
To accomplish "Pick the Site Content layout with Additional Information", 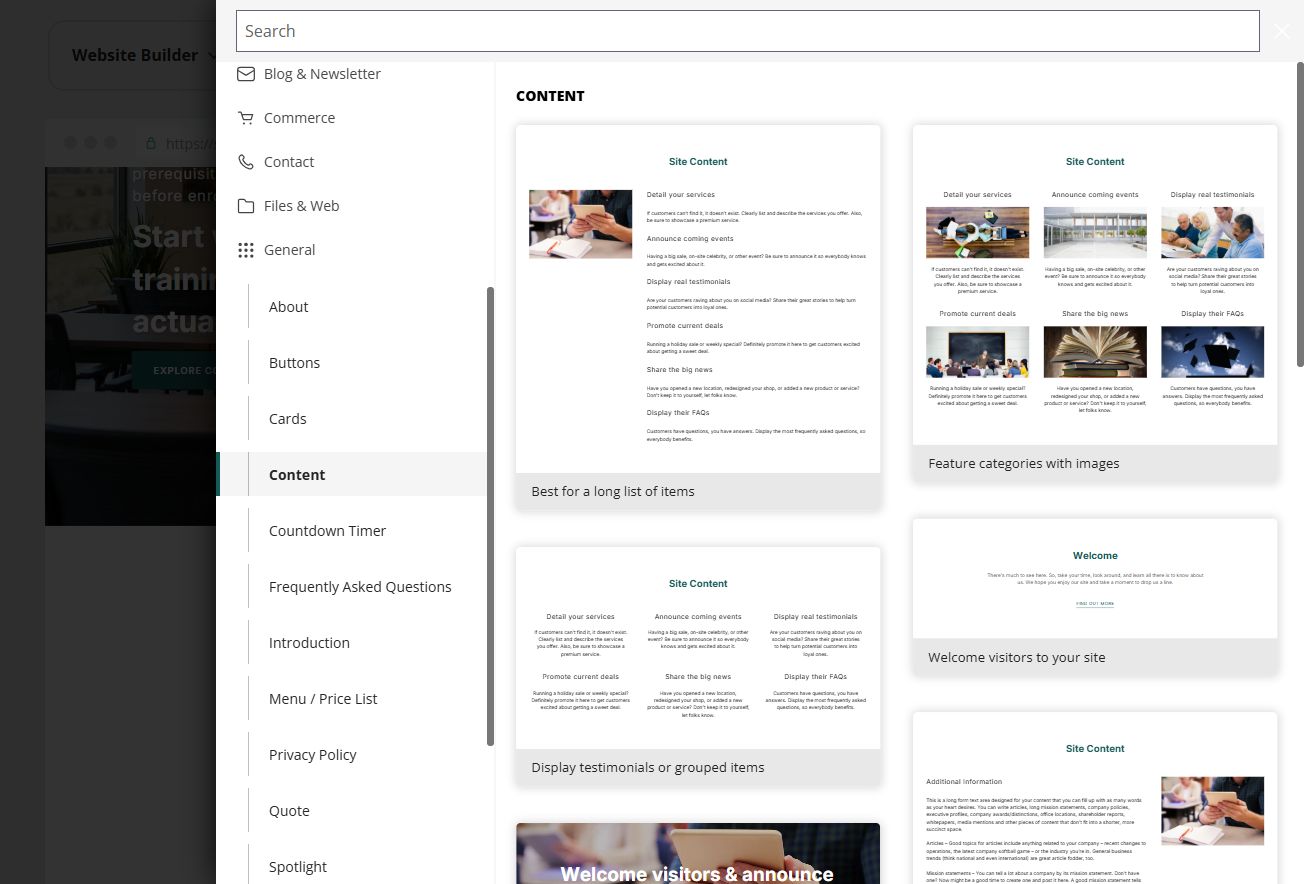I will 1095,798.
